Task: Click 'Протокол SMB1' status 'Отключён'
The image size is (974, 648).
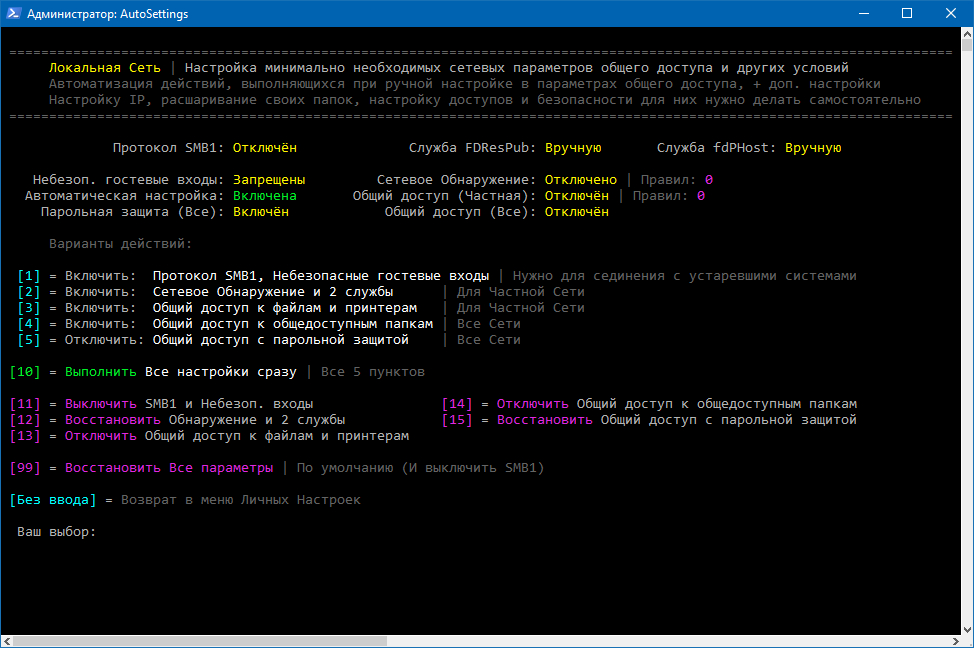Action: click(265, 148)
